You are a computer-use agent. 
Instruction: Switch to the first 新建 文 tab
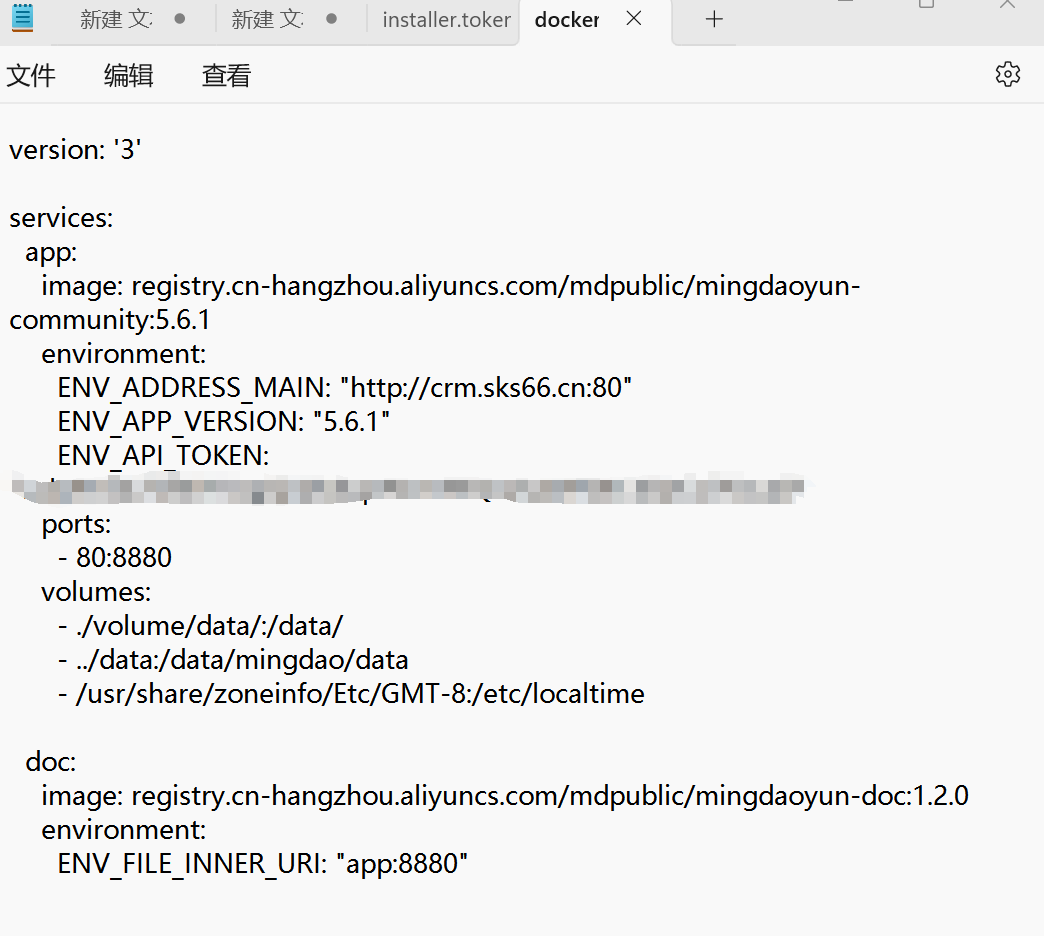117,19
